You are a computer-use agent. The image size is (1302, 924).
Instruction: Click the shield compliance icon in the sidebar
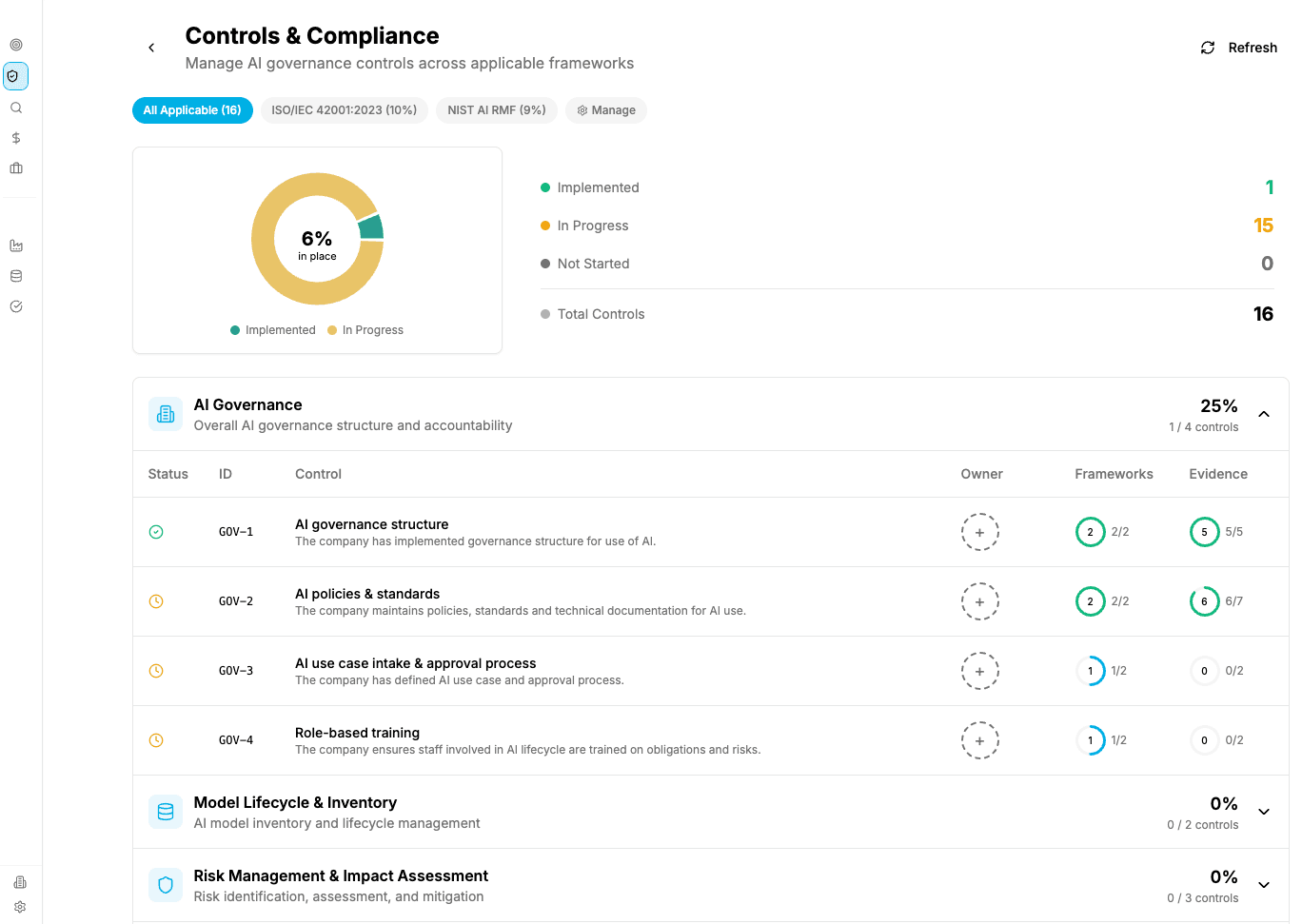pyautogui.click(x=16, y=76)
